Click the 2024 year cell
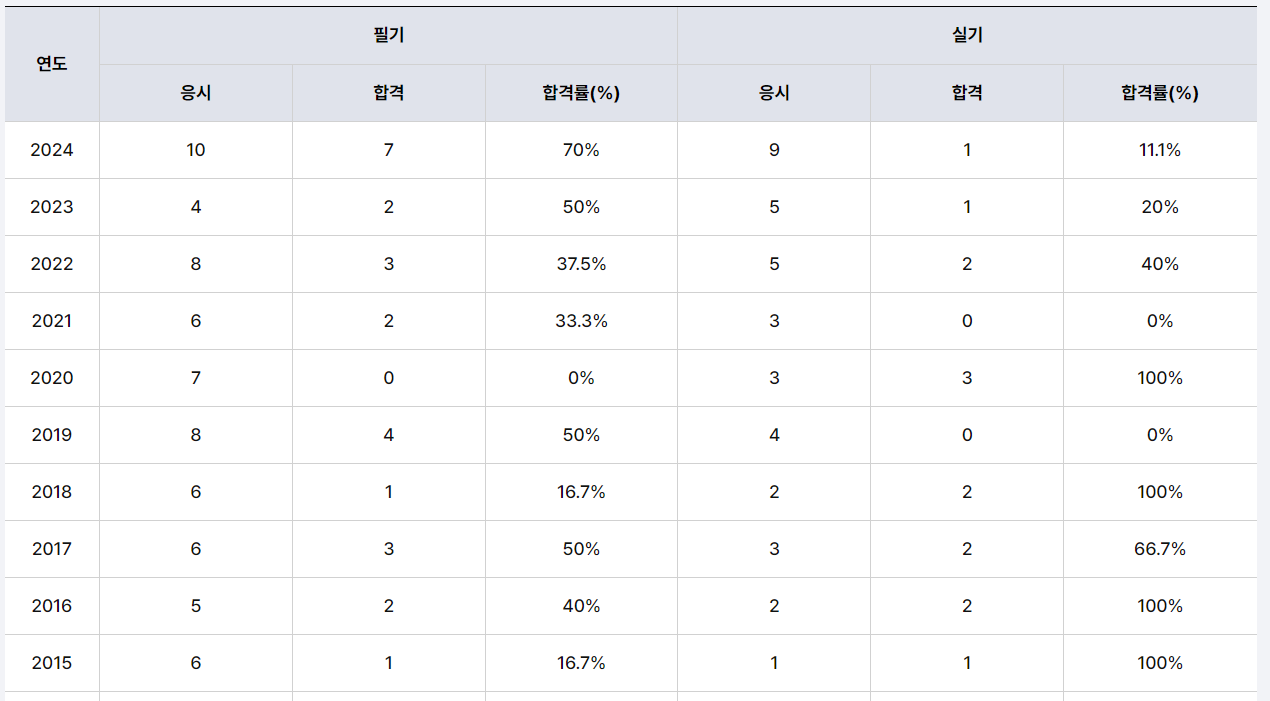Viewport: 1270px width, 701px height. tap(52, 150)
